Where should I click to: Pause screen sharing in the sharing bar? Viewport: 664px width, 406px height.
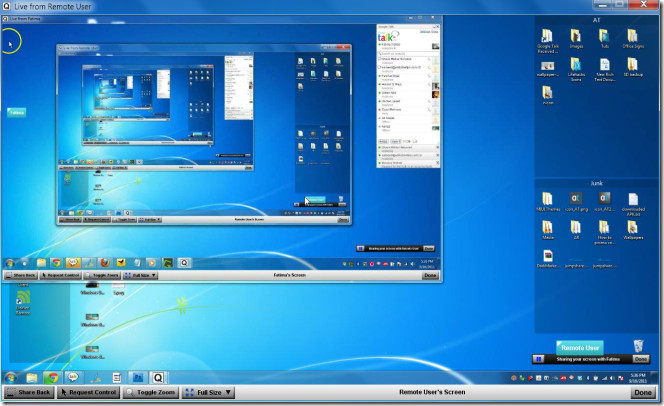pyautogui.click(x=538, y=359)
